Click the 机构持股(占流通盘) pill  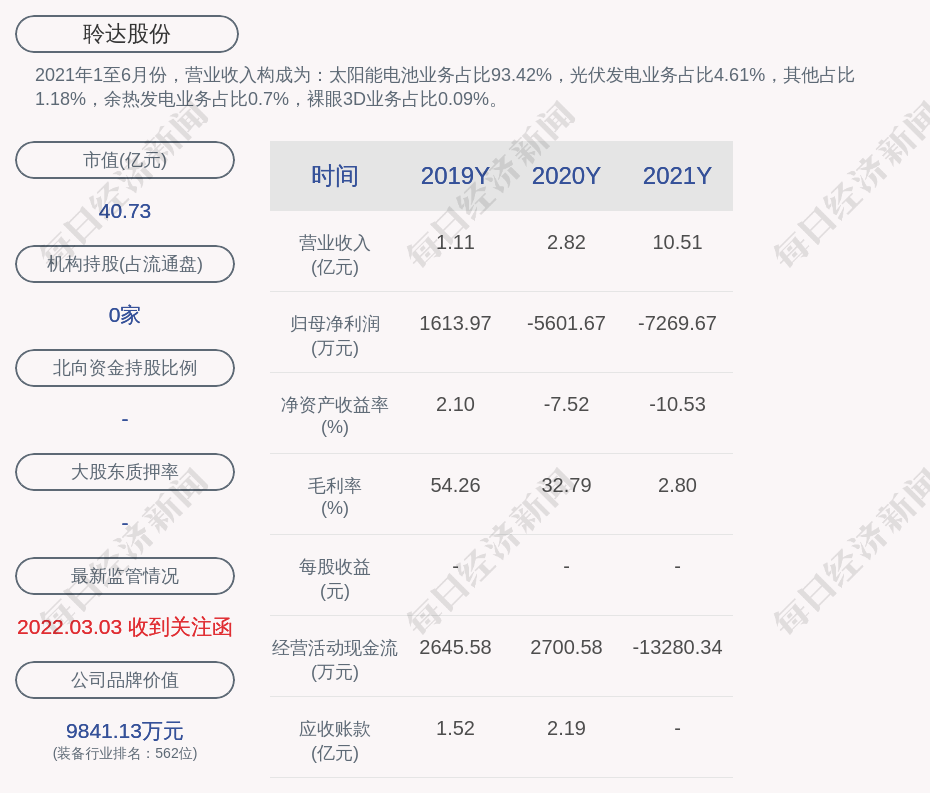(x=125, y=264)
